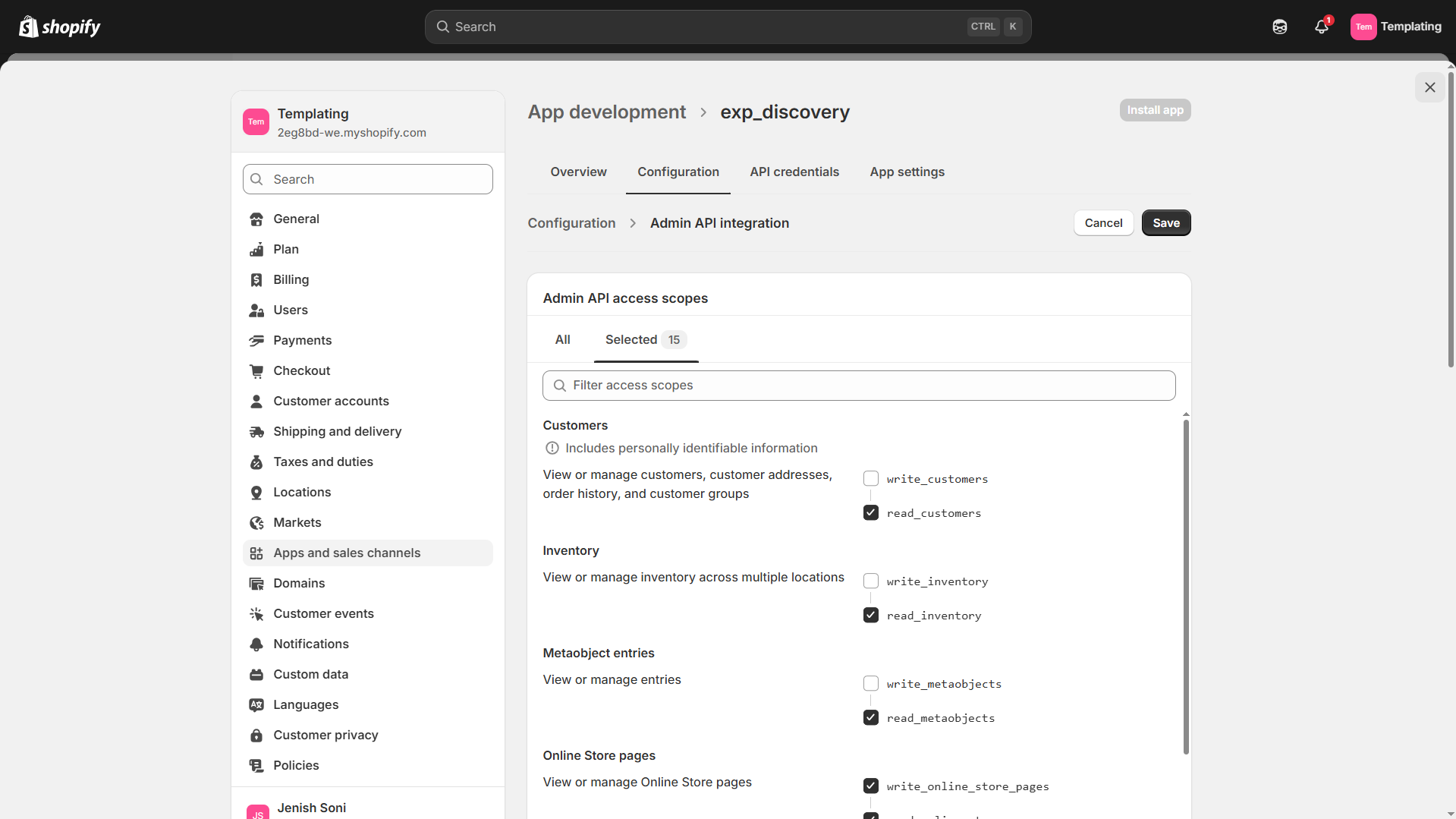Click the General store icon
The width and height of the screenshot is (1456, 819).
(x=256, y=219)
